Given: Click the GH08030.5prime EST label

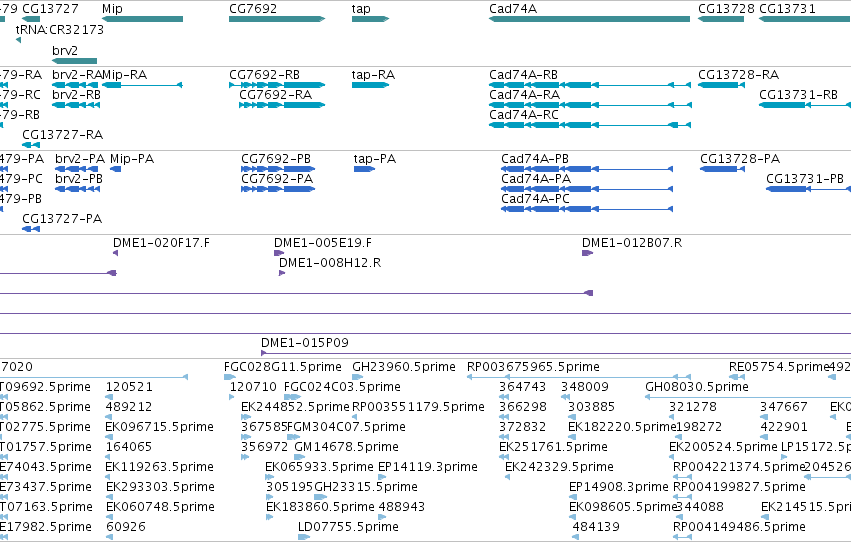Looking at the screenshot, I should pos(697,387).
